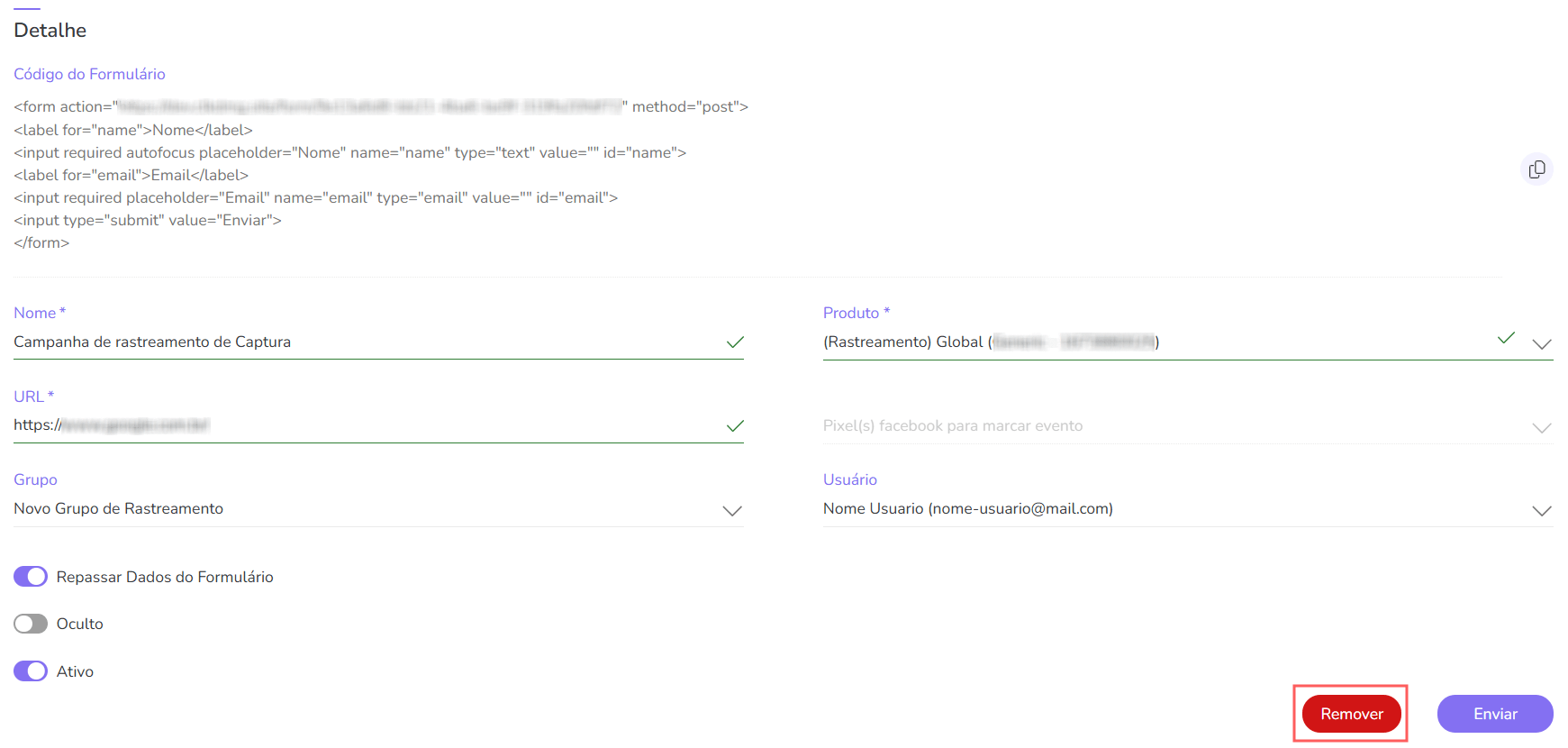Image resolution: width=1568 pixels, height=748 pixels.
Task: Expand the Grupo dropdown chevron
Action: pos(732,511)
